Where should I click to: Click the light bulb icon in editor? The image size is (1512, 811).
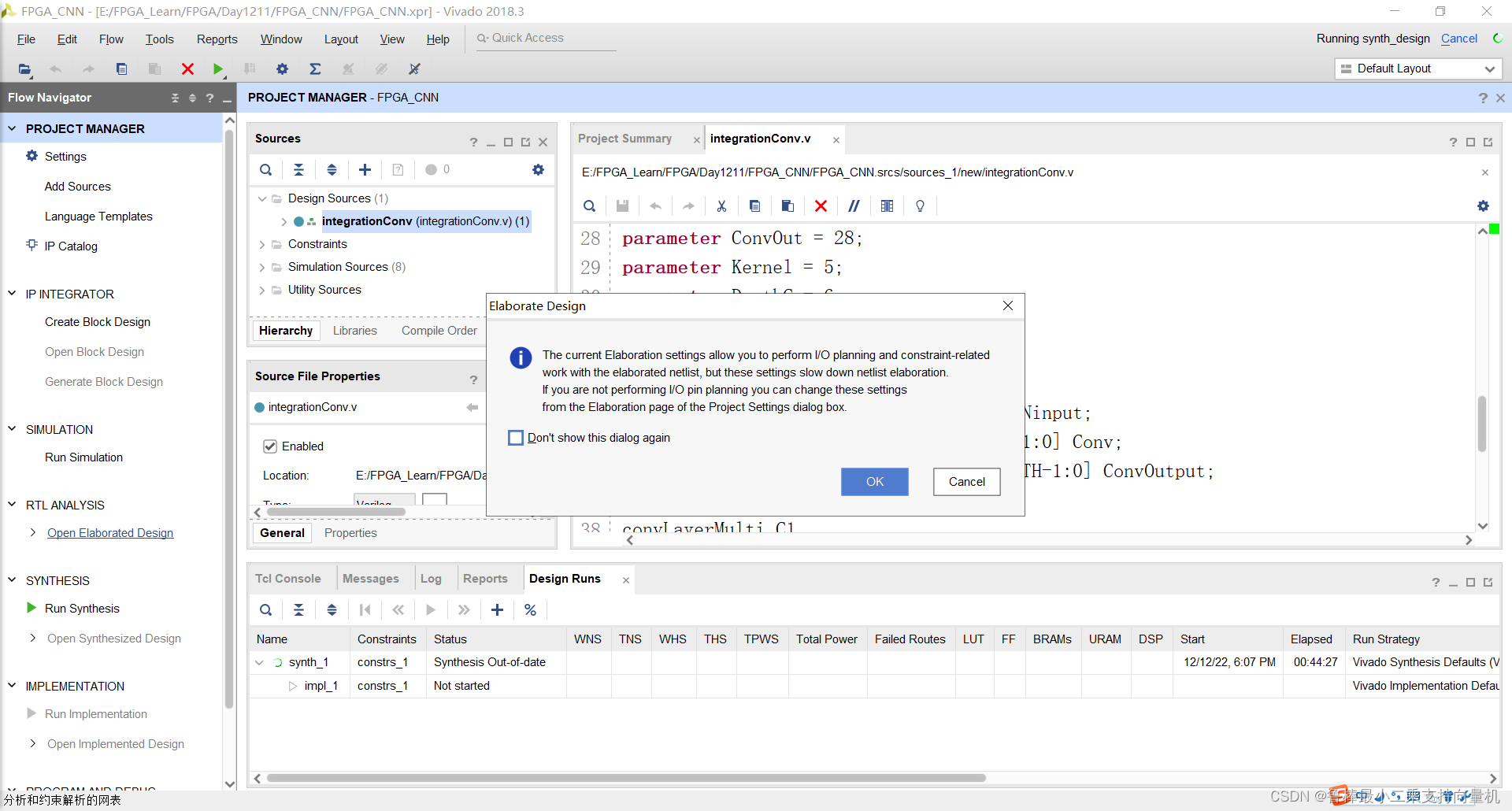click(920, 206)
